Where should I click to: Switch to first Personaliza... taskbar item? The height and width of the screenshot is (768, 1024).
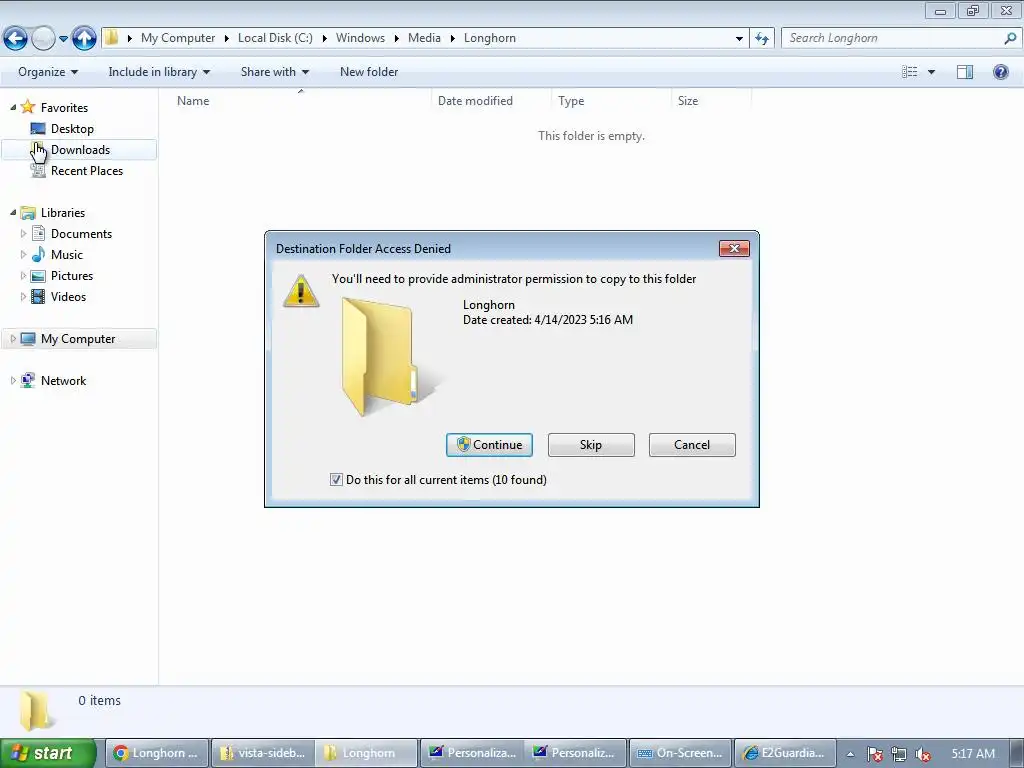click(x=472, y=753)
